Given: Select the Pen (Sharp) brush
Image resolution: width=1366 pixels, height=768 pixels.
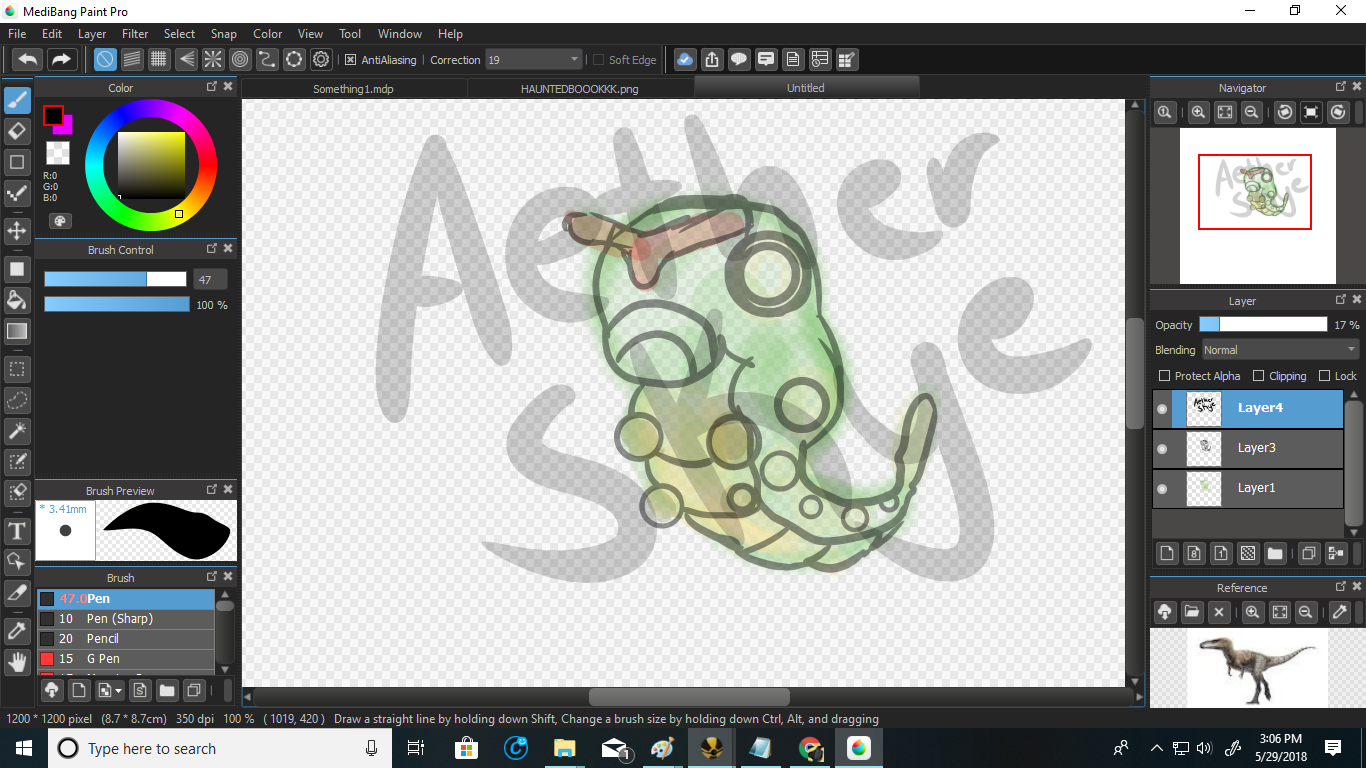Looking at the screenshot, I should coord(126,619).
